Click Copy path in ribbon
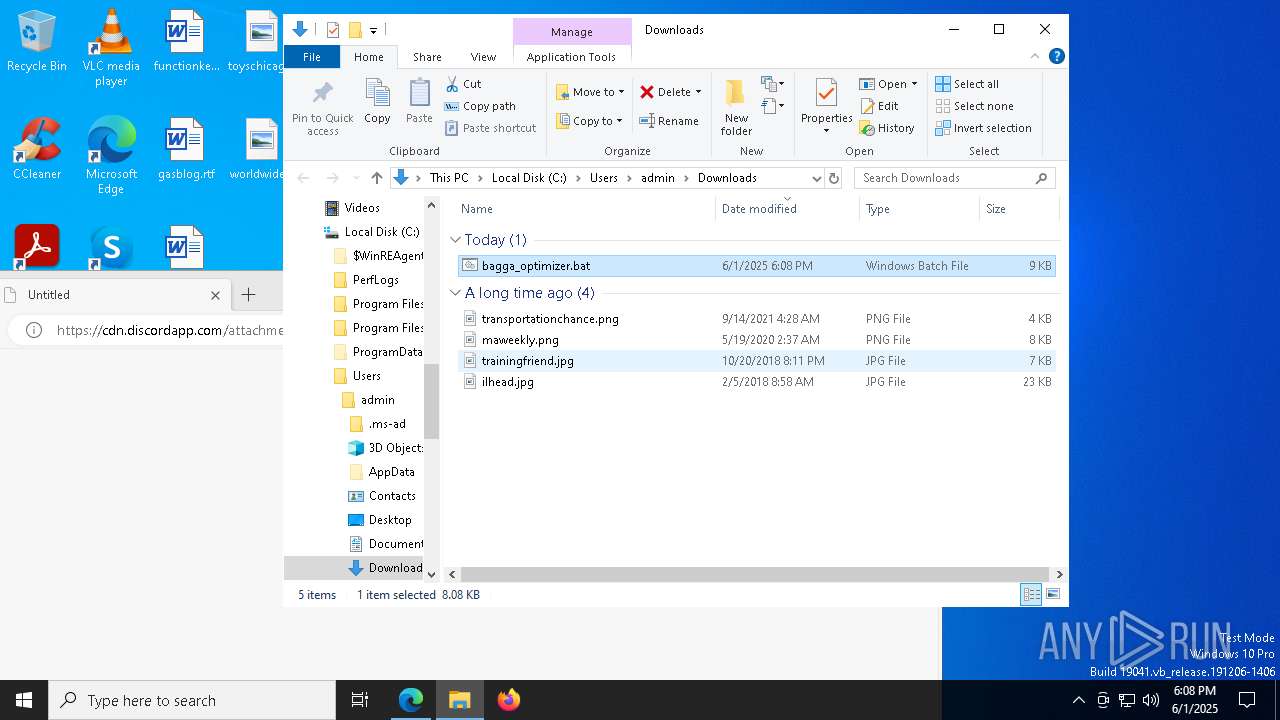This screenshot has width=1280, height=720. pos(480,106)
